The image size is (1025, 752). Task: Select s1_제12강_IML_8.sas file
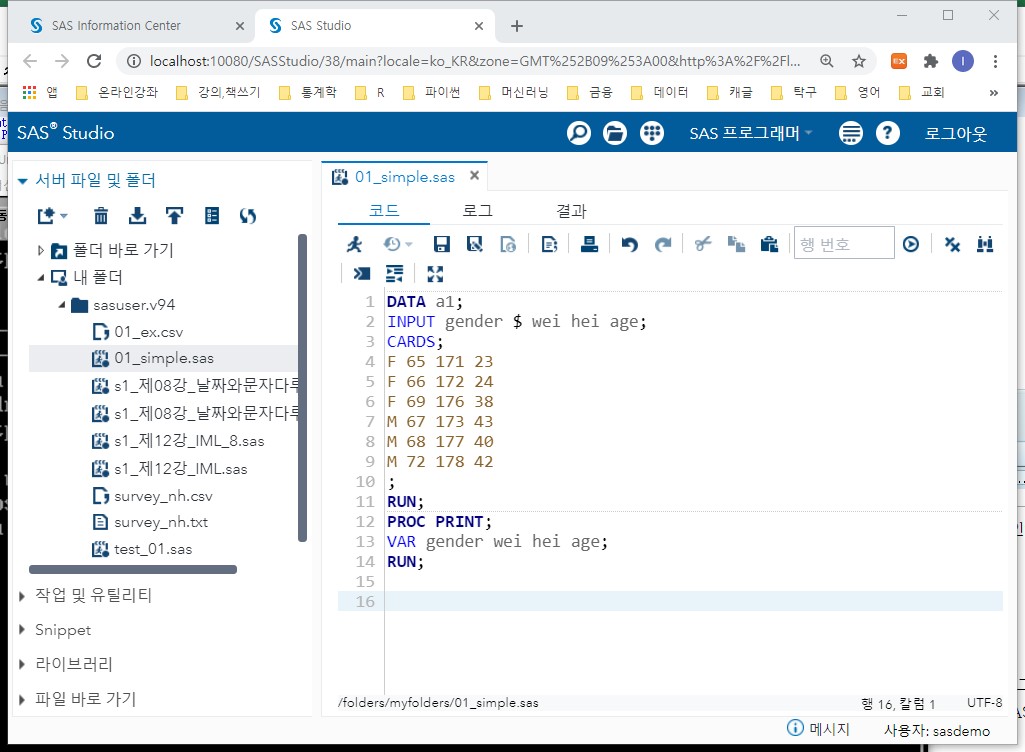point(189,441)
